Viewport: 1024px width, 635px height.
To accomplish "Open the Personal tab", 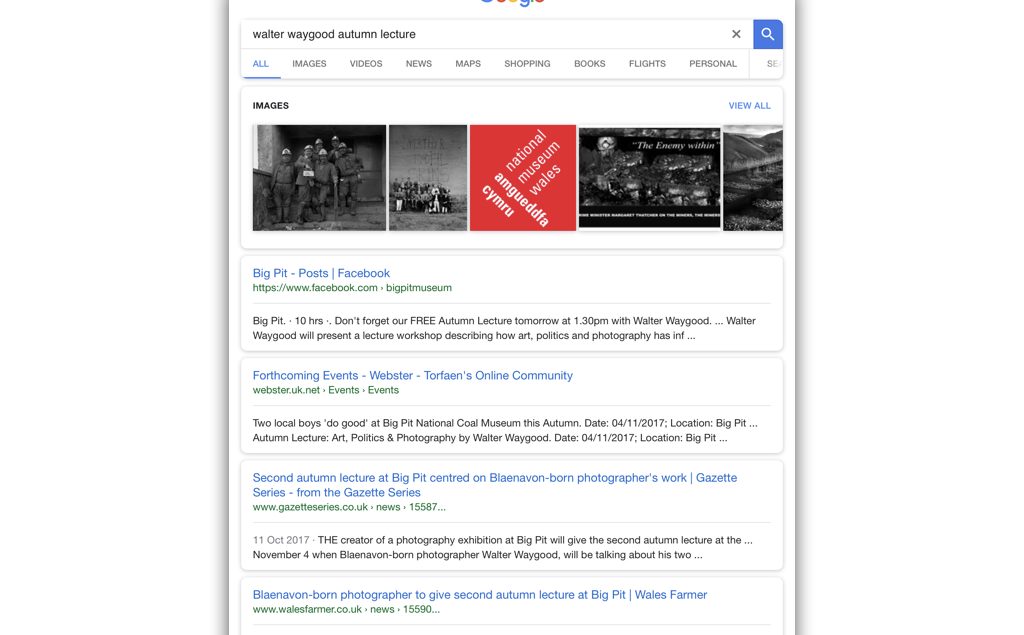I will click(713, 64).
